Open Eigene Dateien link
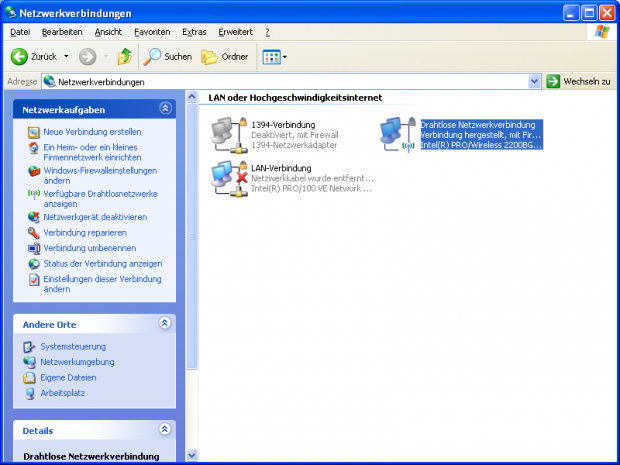Screen dimensions: 620x465 pyautogui.click(x=68, y=378)
